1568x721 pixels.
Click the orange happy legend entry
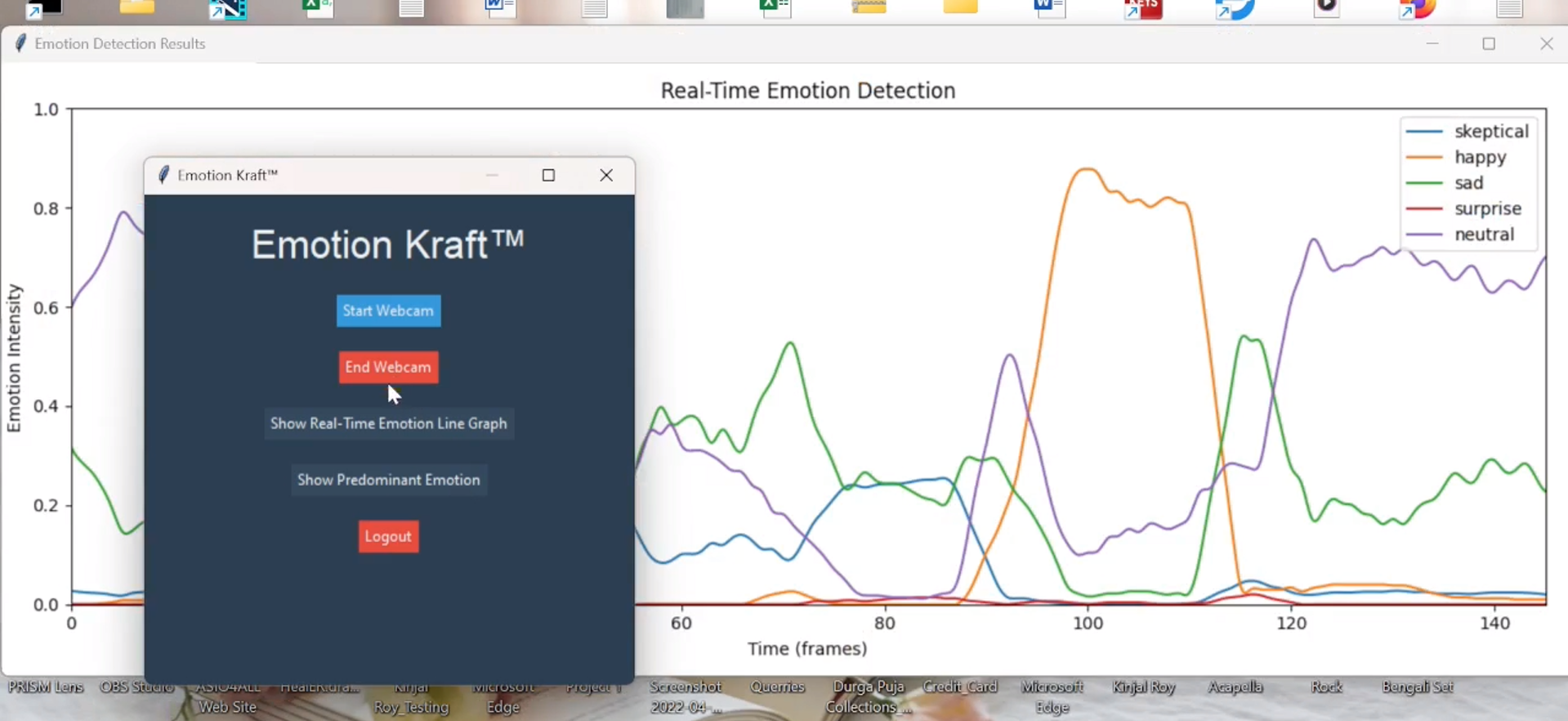[1480, 157]
